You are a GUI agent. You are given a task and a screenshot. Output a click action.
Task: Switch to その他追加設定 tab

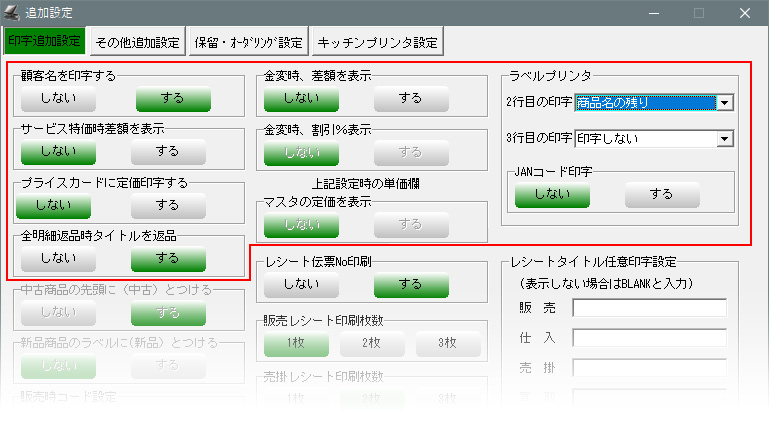137,42
